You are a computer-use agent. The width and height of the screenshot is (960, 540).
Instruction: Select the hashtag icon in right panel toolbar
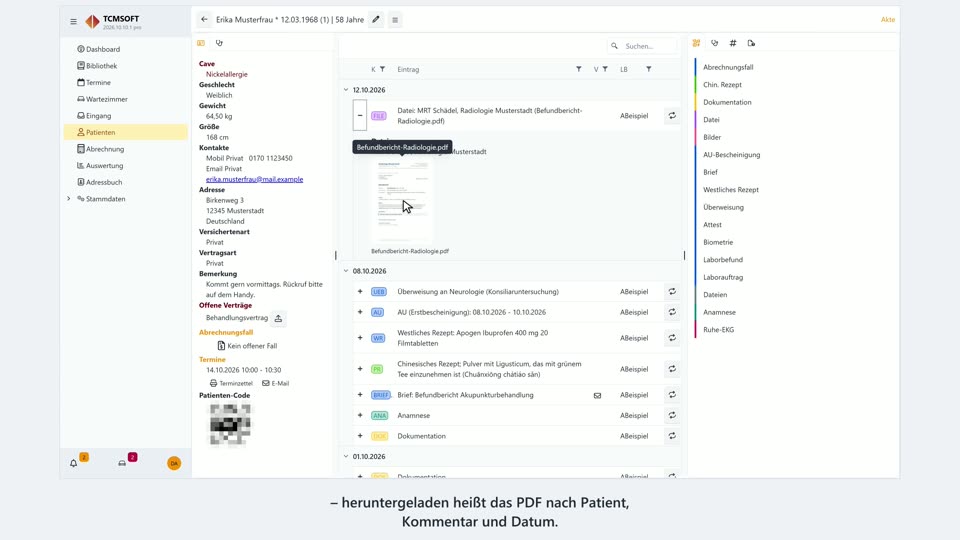[733, 43]
